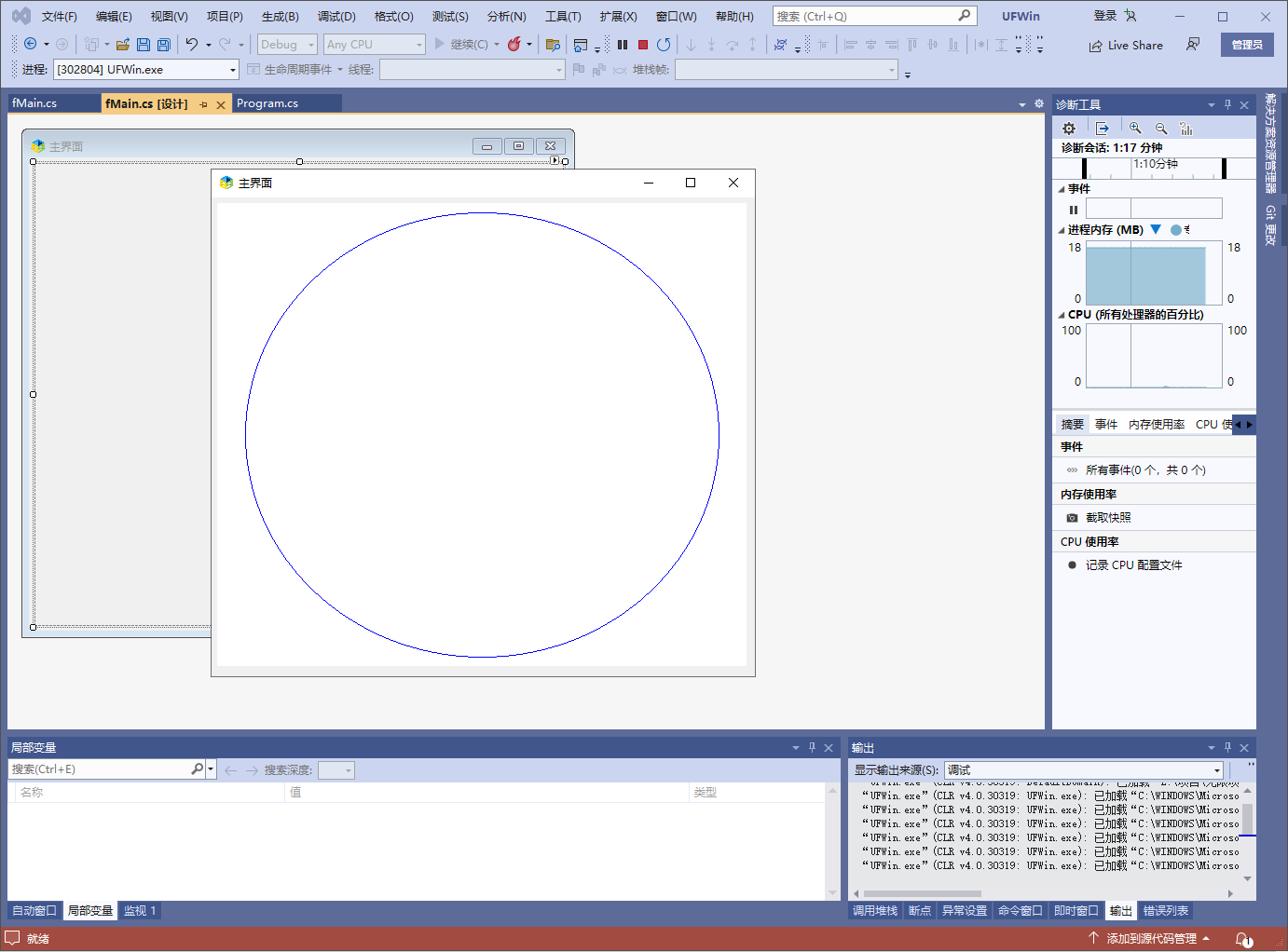Click the export output icon in Diagnostic Tools
1288x952 pixels.
coord(1103,129)
